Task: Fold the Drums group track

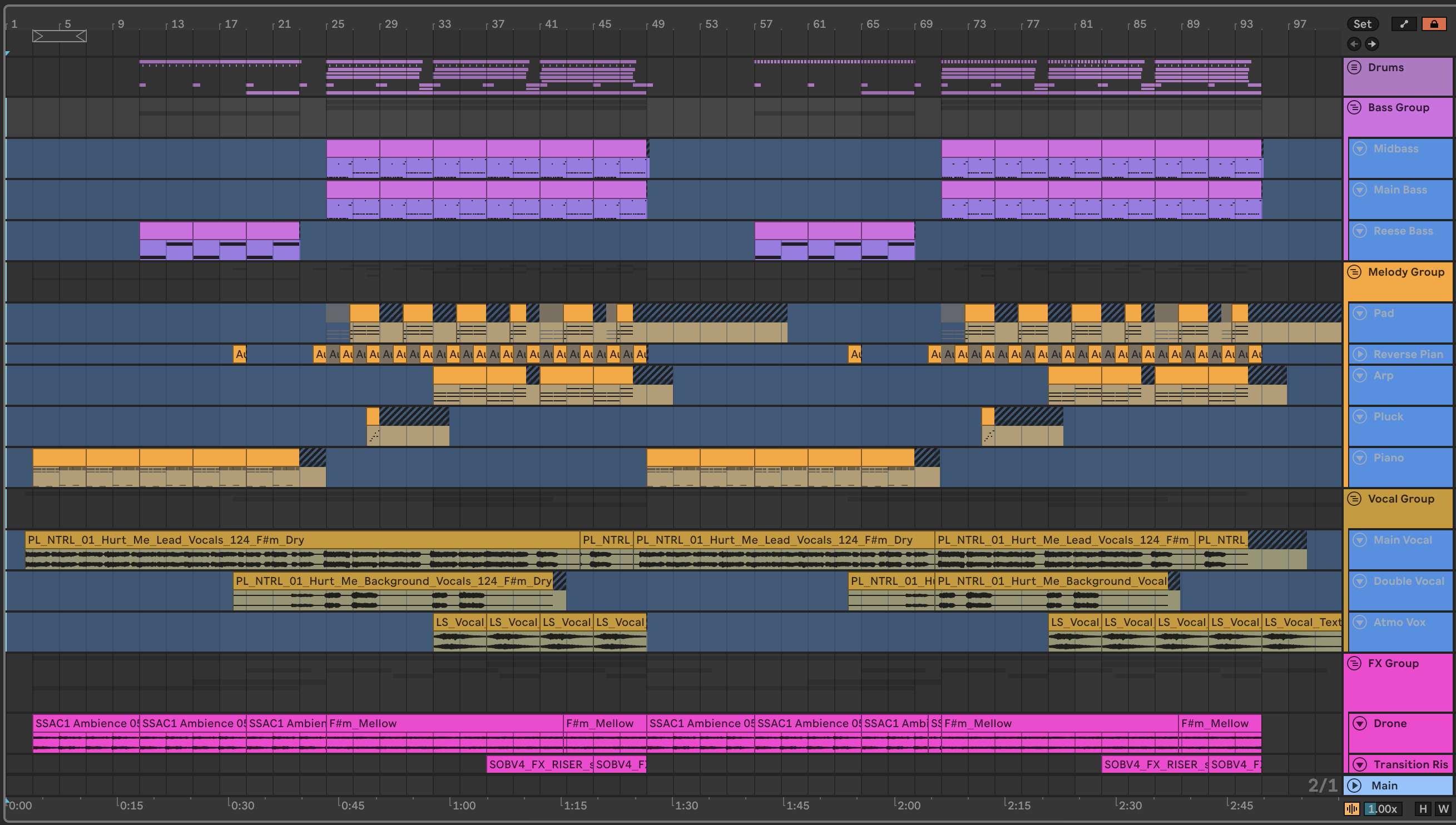Action: click(1354, 67)
